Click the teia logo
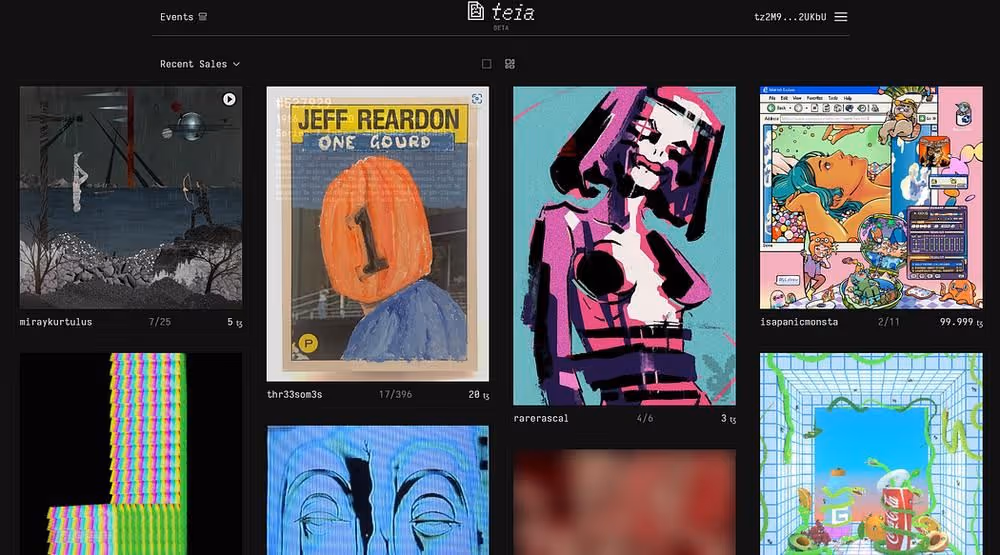The width and height of the screenshot is (1000, 555). 501,13
